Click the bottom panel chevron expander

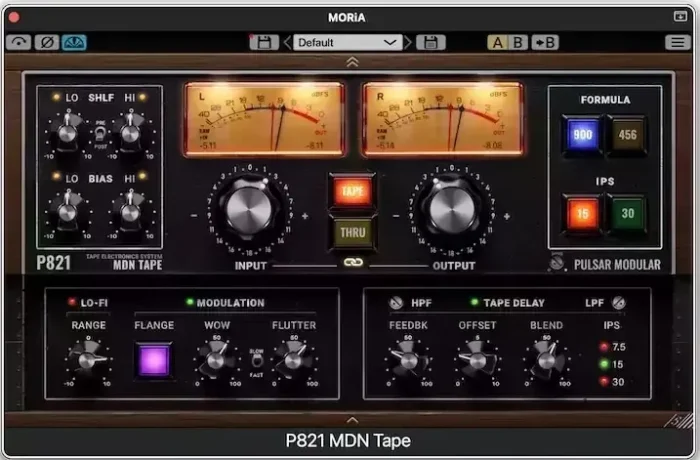(350, 420)
